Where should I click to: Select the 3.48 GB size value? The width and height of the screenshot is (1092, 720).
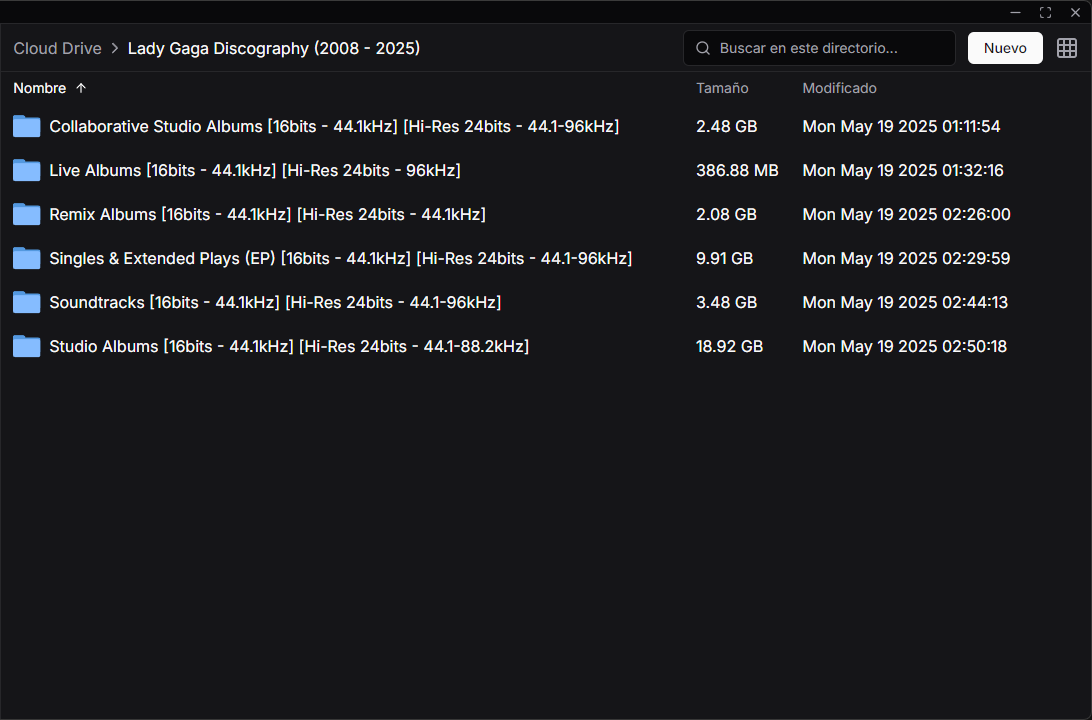pyautogui.click(x=726, y=302)
